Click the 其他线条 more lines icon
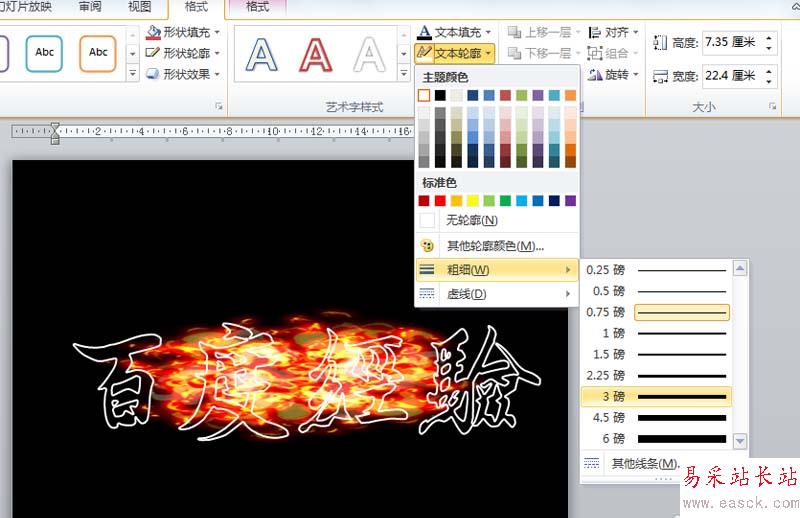Image resolution: width=800 pixels, height=518 pixels. 592,463
